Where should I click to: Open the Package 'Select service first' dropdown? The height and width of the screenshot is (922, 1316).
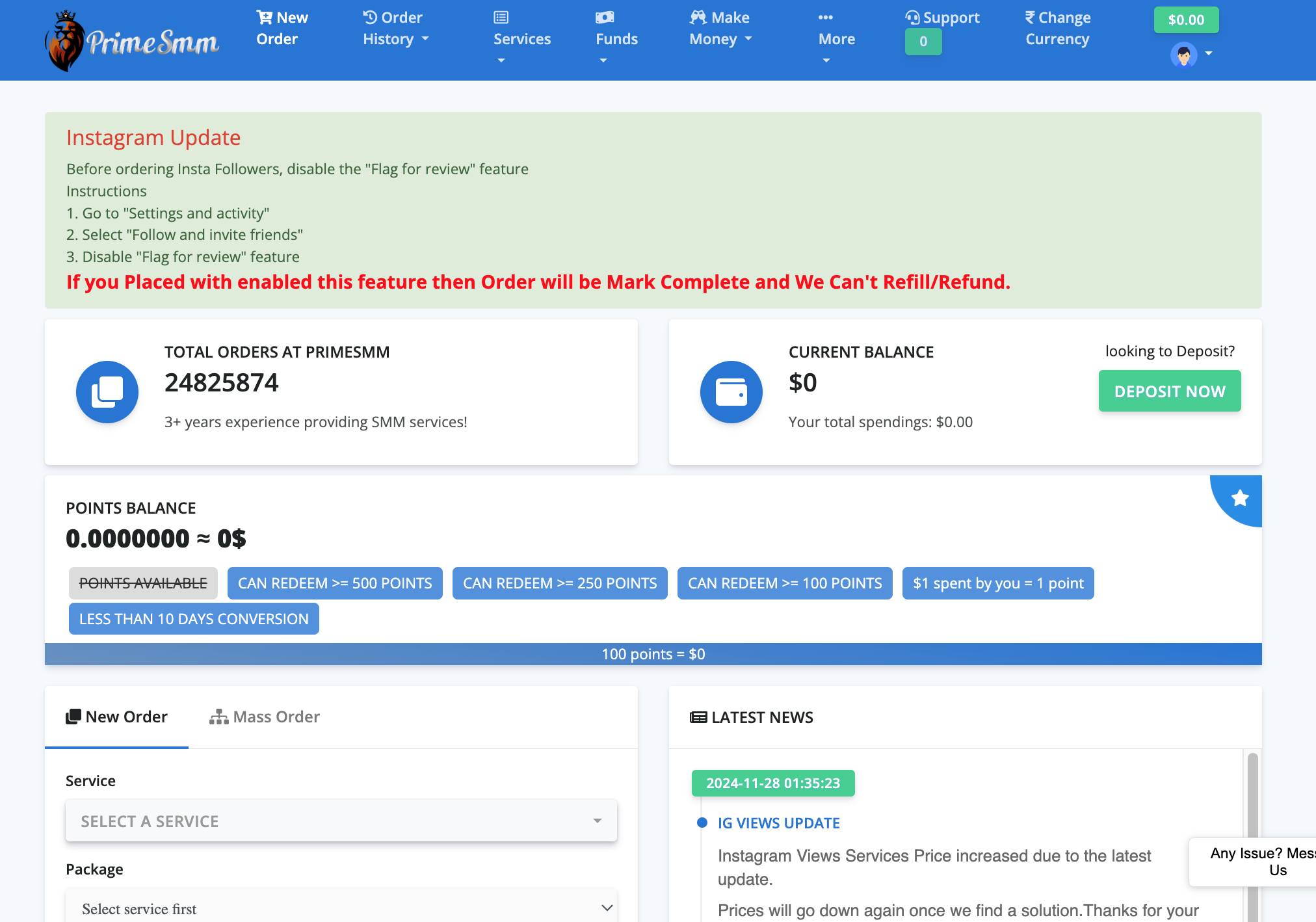coord(341,908)
